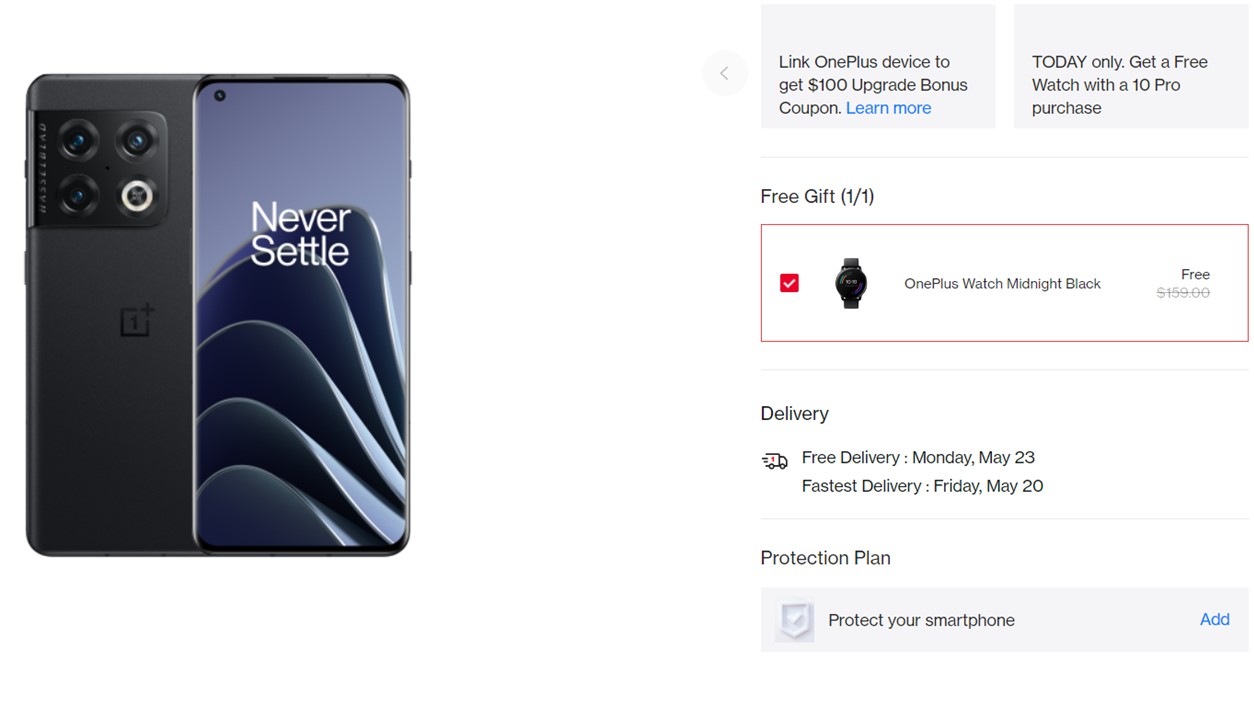Image resolution: width=1254 pixels, height=705 pixels.
Task: Click the crossed-out $159.00 price
Action: (1183, 293)
